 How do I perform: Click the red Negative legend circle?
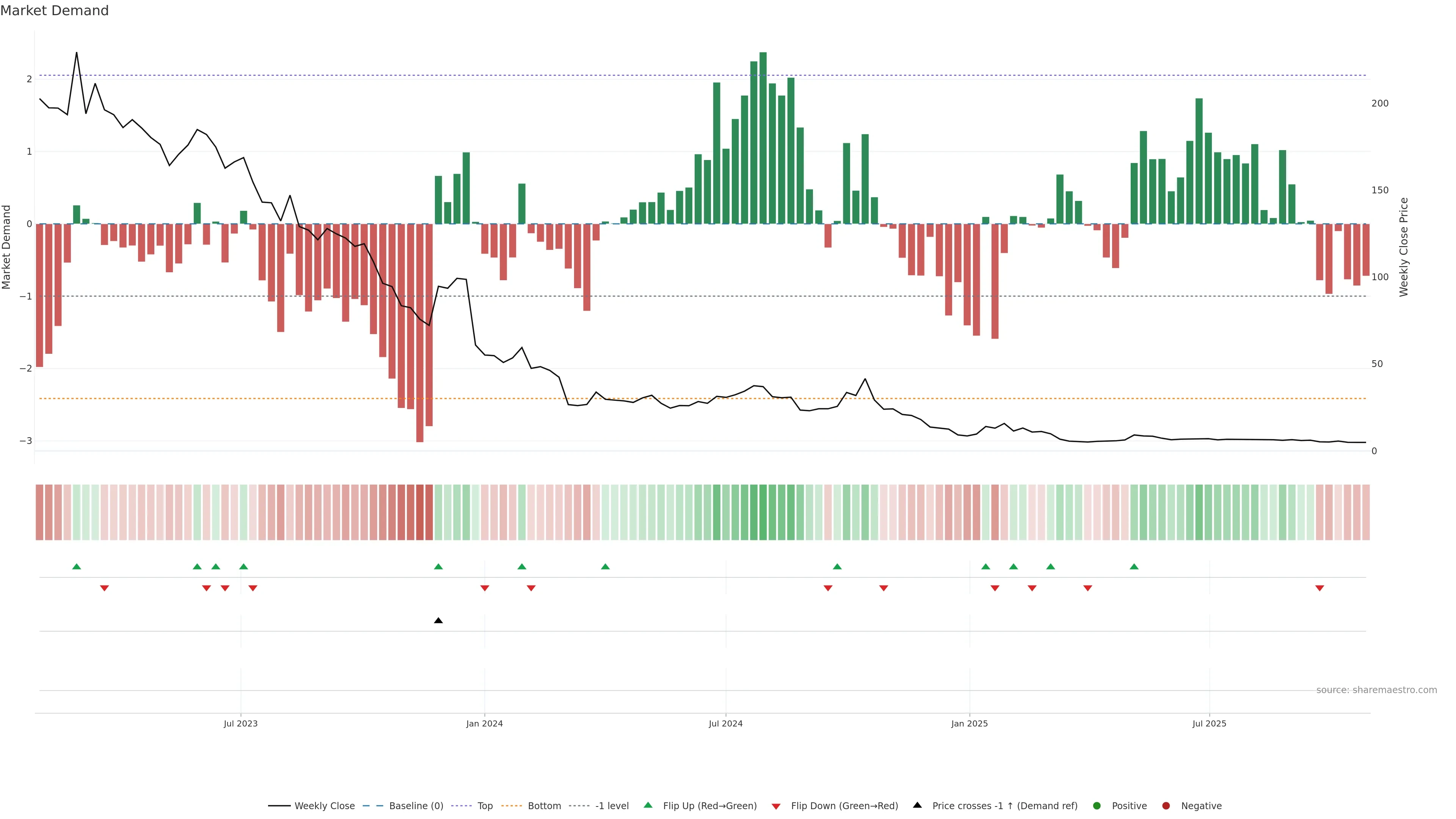[x=1166, y=806]
